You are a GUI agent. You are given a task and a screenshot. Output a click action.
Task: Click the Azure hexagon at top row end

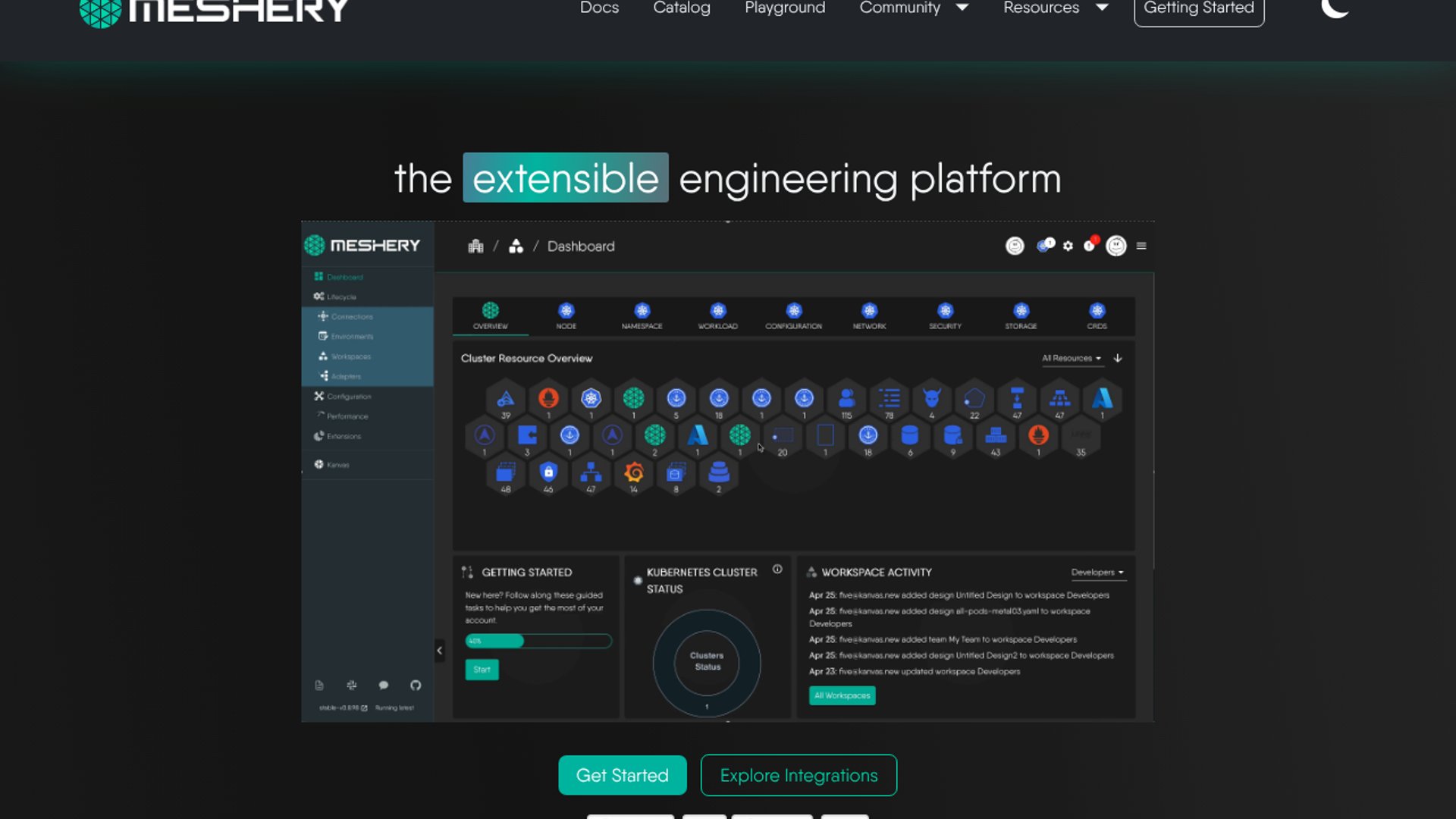(x=1103, y=399)
